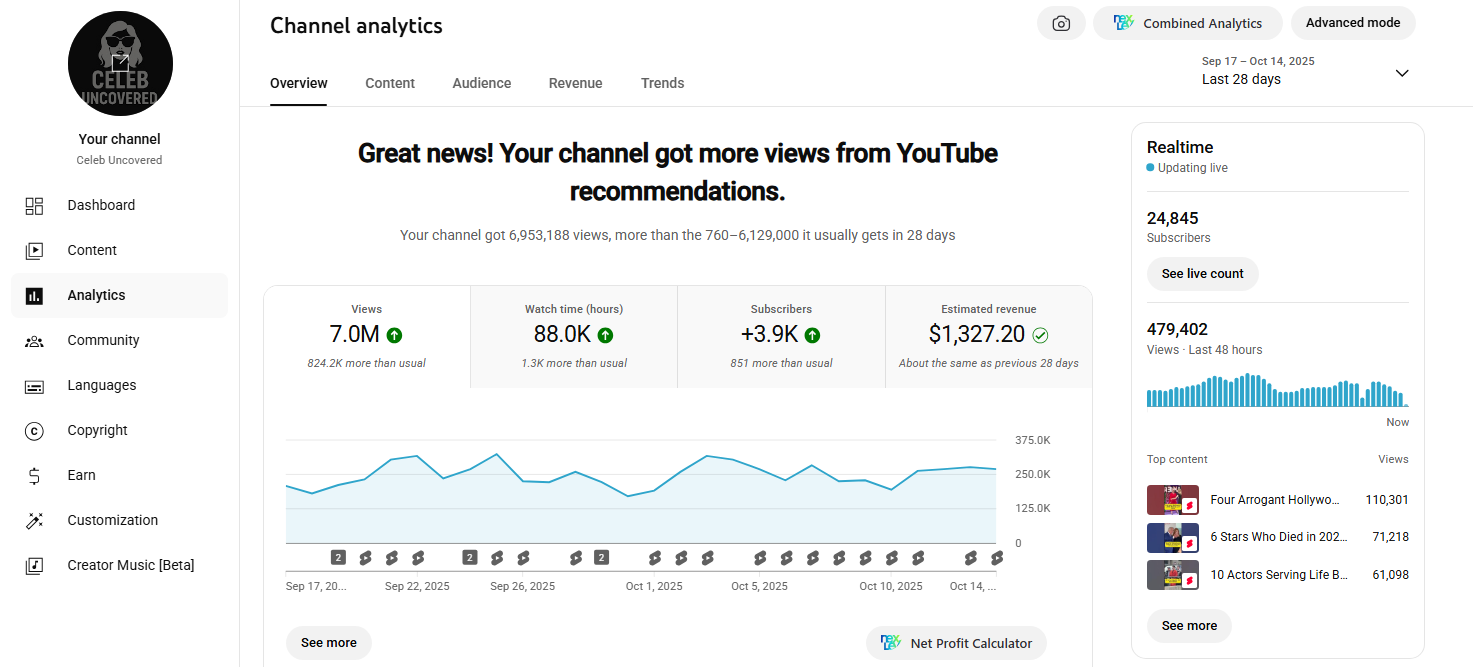
Task: Click the Creator Music note icon
Action: tap(34, 566)
